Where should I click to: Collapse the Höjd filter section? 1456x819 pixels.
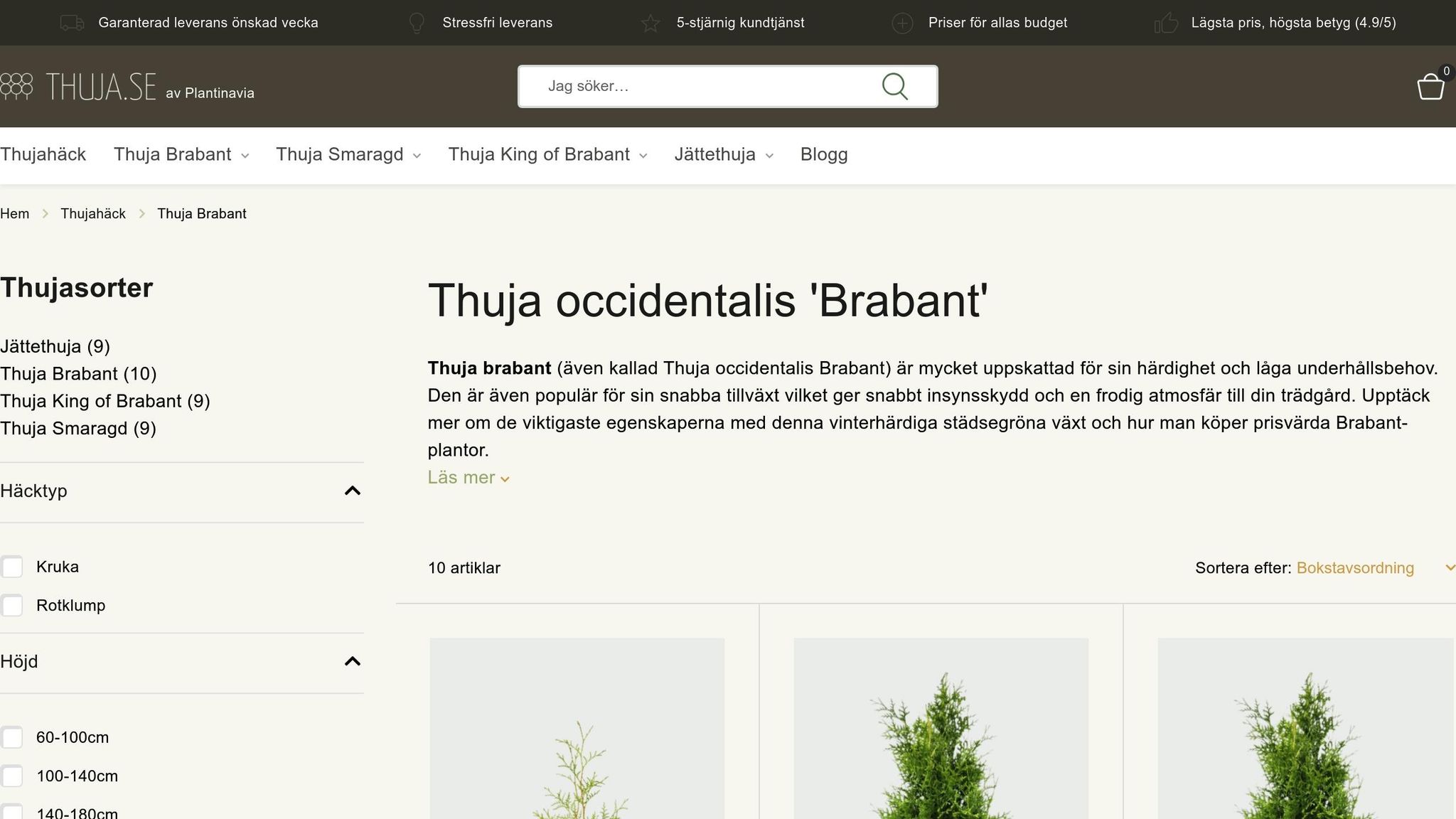click(x=181, y=662)
